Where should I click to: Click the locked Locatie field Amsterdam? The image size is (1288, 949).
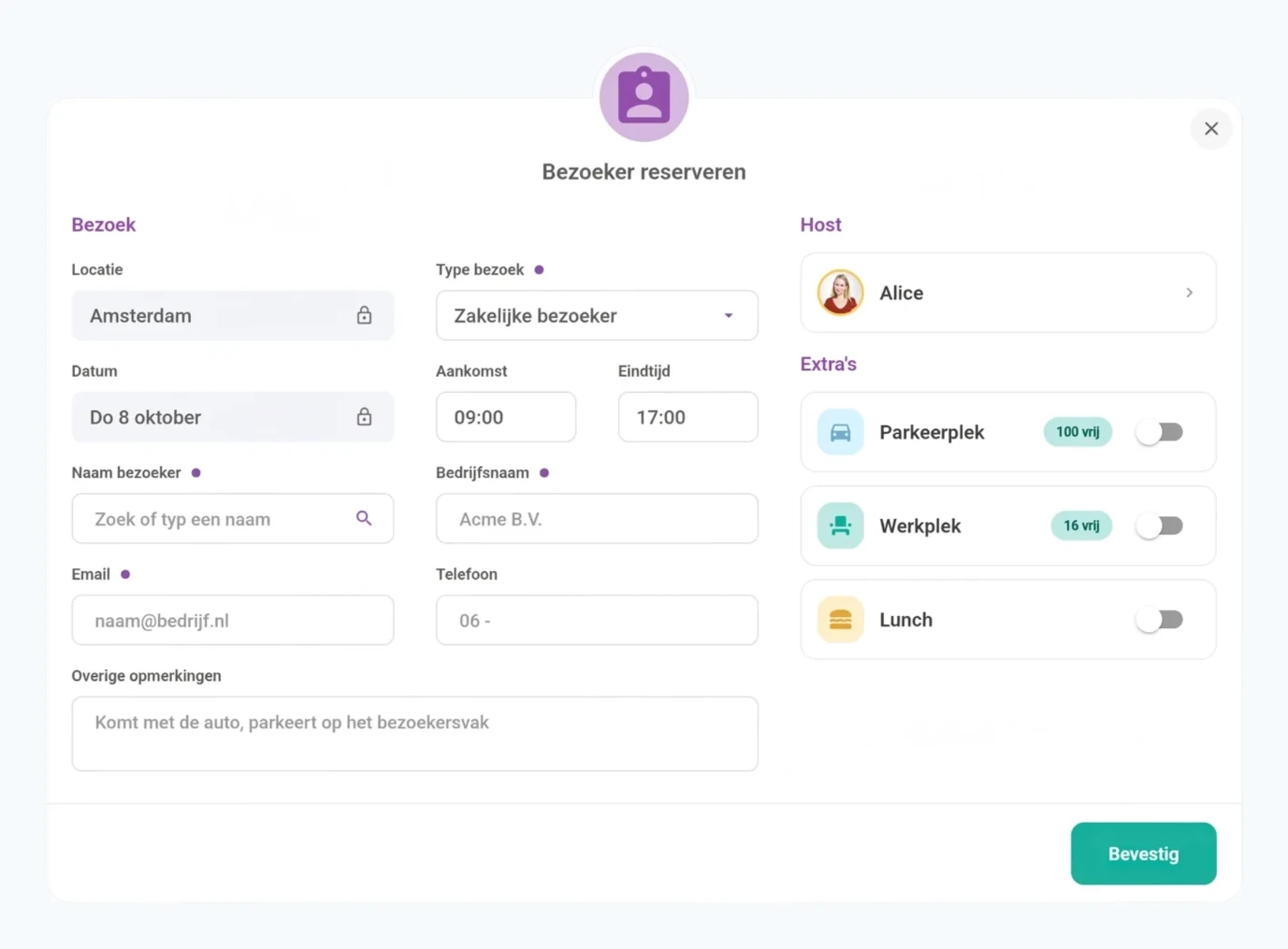(x=233, y=315)
